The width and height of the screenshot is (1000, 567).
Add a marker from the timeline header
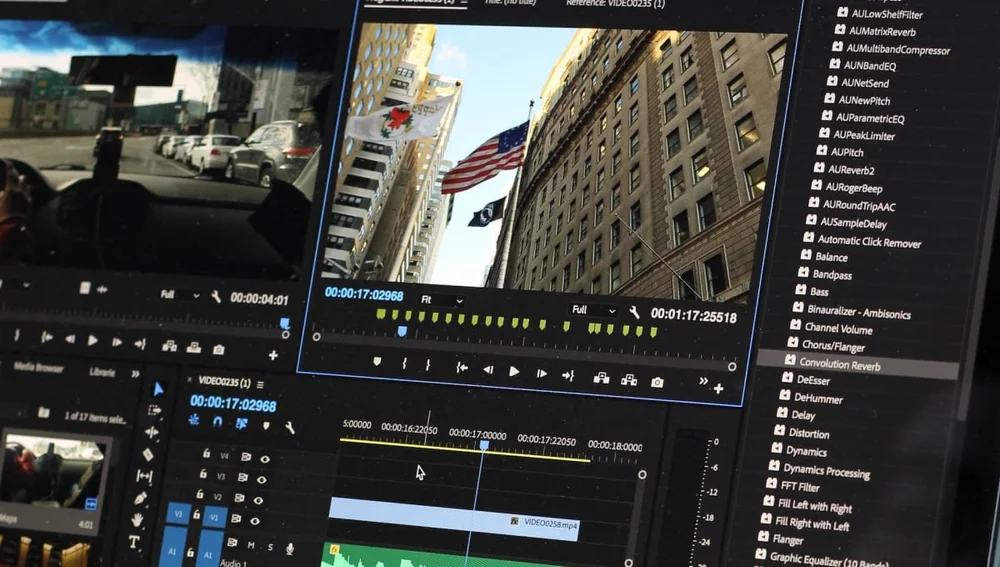(266, 425)
